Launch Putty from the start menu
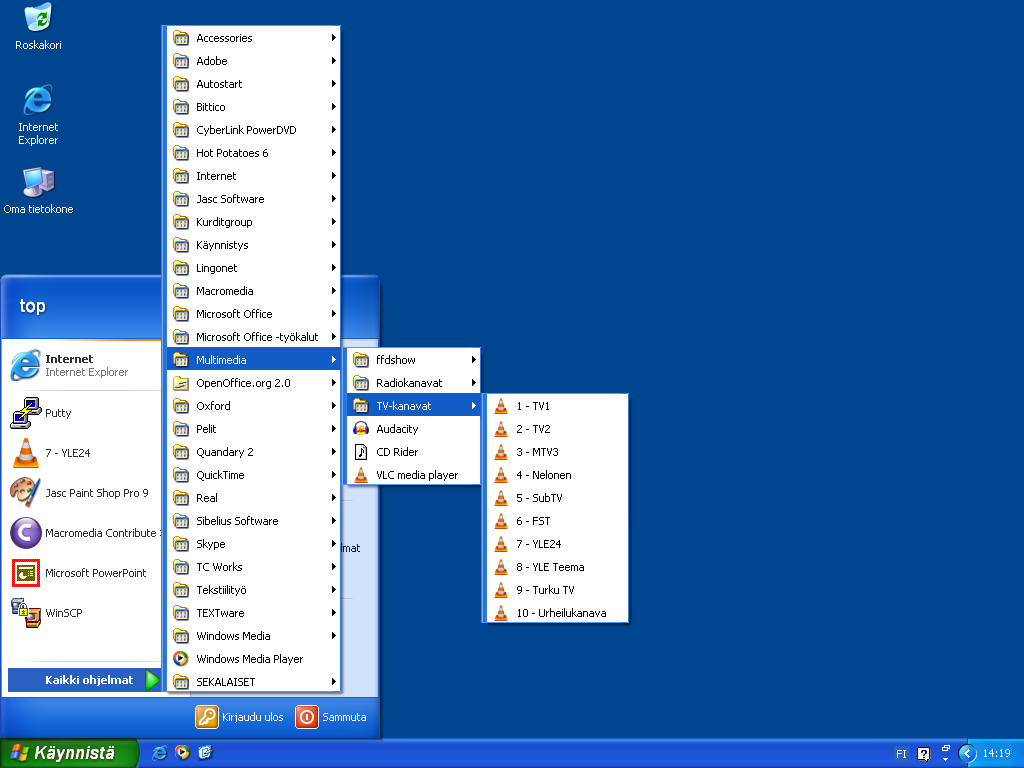Image resolution: width=1024 pixels, height=768 pixels. tap(82, 413)
